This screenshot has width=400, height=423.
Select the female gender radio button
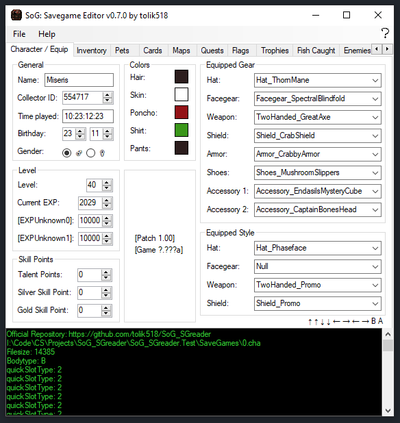(91, 153)
